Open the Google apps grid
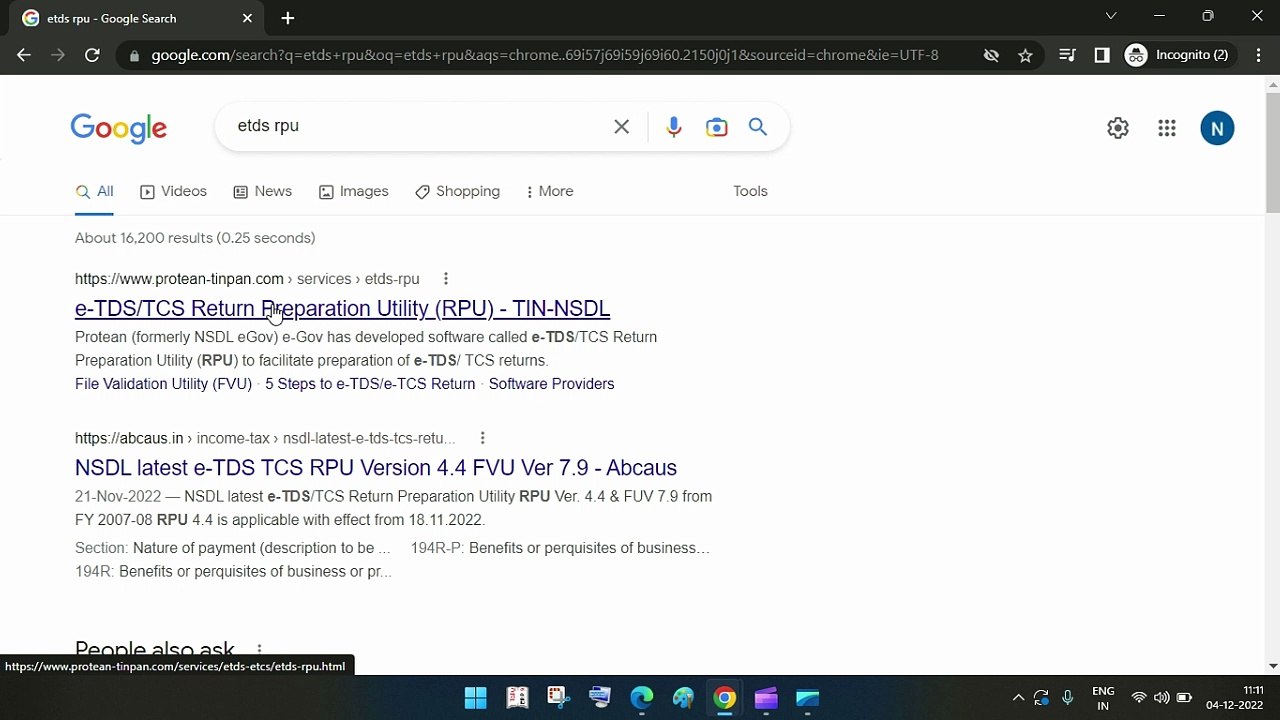This screenshot has width=1280, height=720. [x=1167, y=128]
